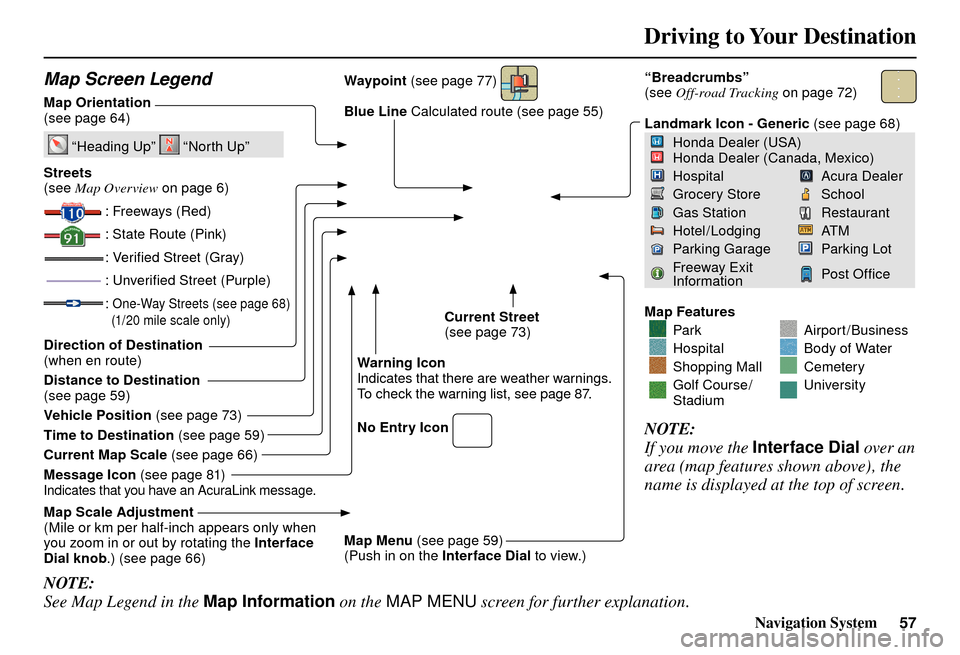Select the ATM landmark icon
Viewport: 960px width, 655px height.
pos(806,231)
